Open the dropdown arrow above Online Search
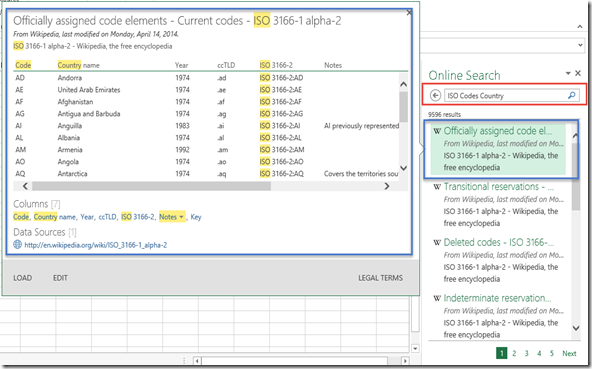The width and height of the screenshot is (592, 369). (x=580, y=45)
